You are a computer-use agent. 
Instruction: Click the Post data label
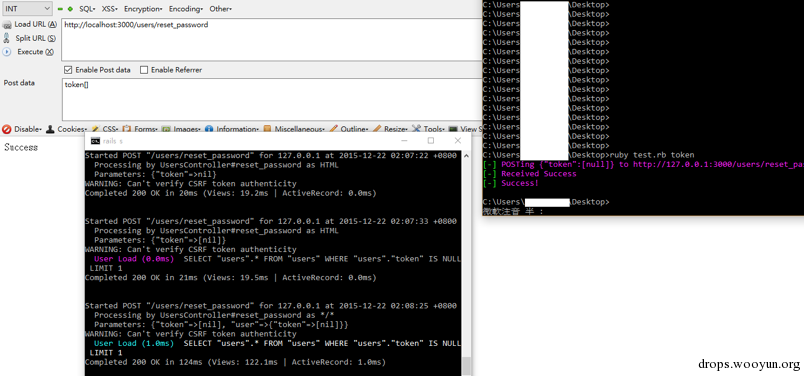tap(19, 83)
